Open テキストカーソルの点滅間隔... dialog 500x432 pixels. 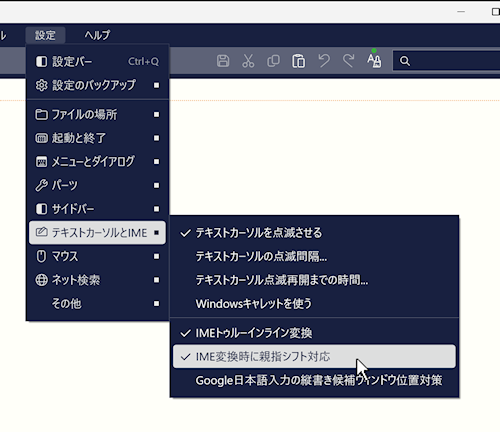point(314,256)
